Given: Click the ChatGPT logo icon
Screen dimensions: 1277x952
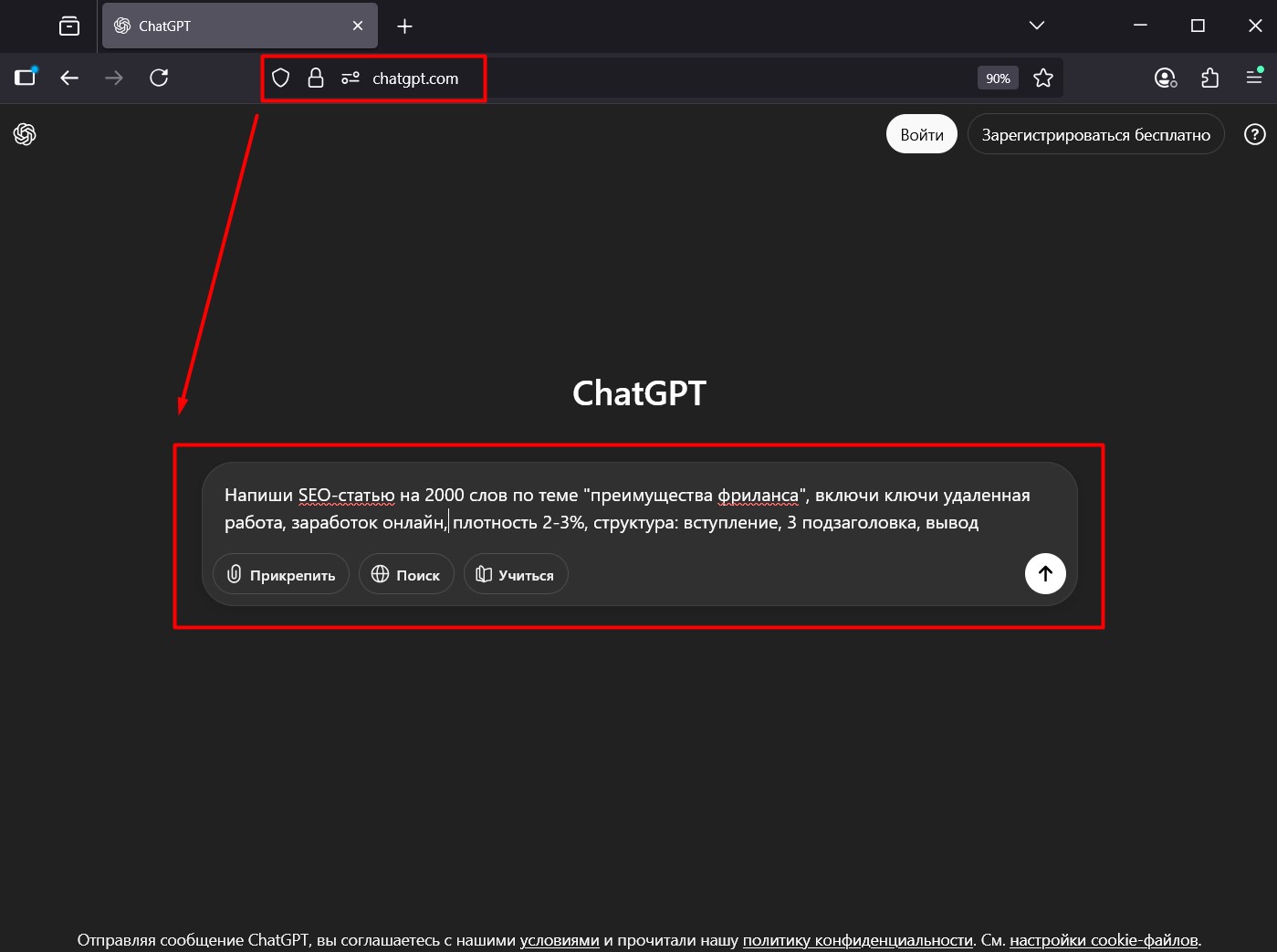Looking at the screenshot, I should [x=24, y=134].
